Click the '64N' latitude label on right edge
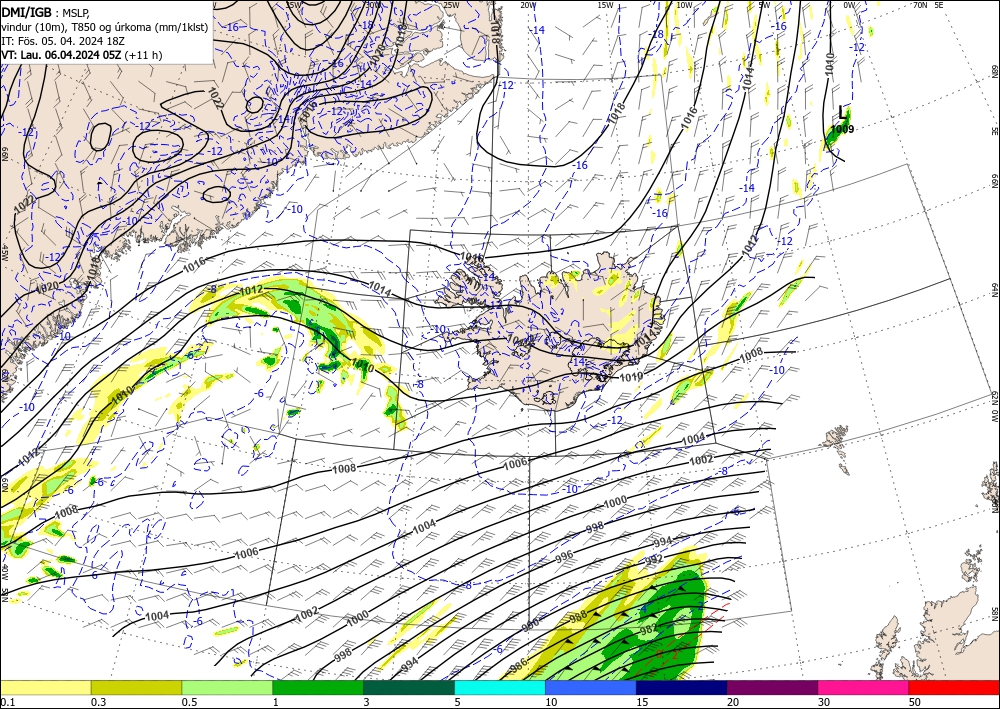Image resolution: width=1000 pixels, height=709 pixels. [x=994, y=289]
